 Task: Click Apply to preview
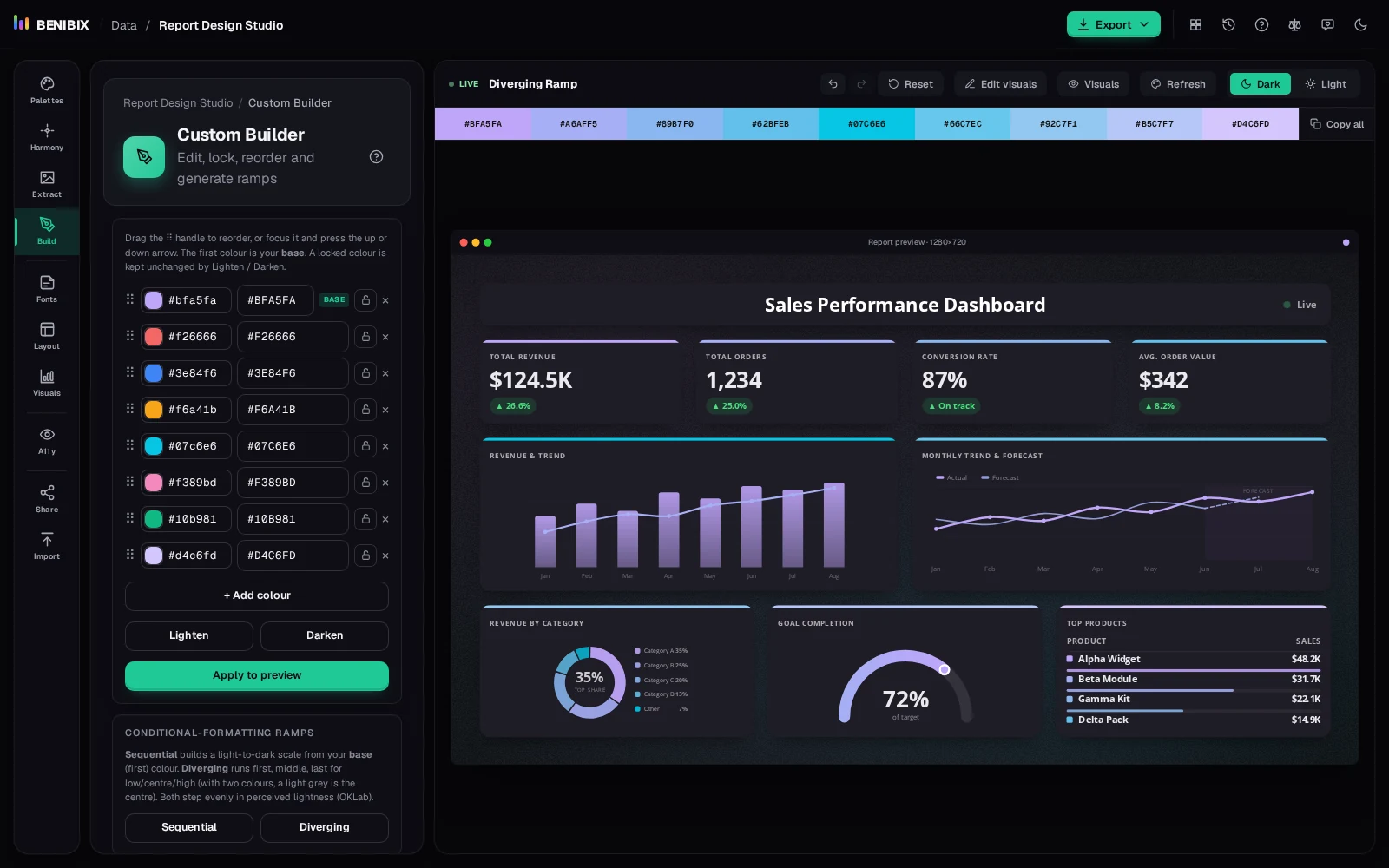257,675
